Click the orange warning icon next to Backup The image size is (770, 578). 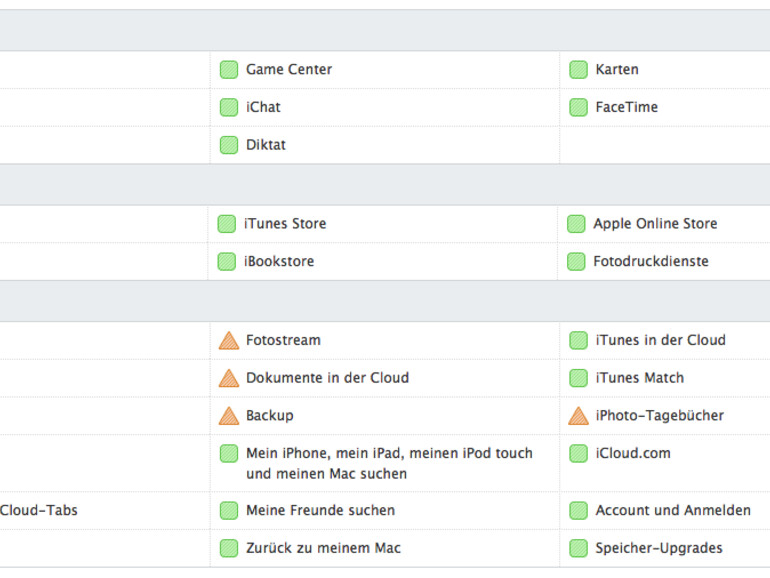(x=229, y=416)
